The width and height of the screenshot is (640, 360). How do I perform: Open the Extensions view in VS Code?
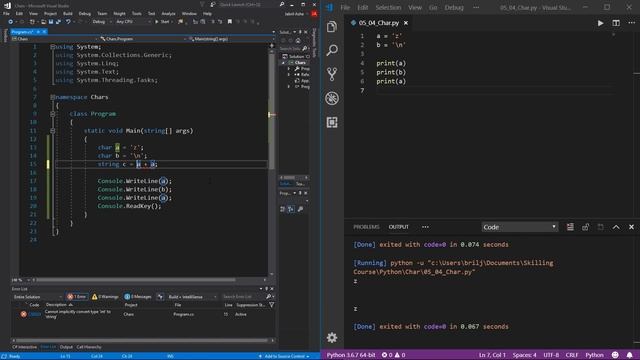pos(332,122)
